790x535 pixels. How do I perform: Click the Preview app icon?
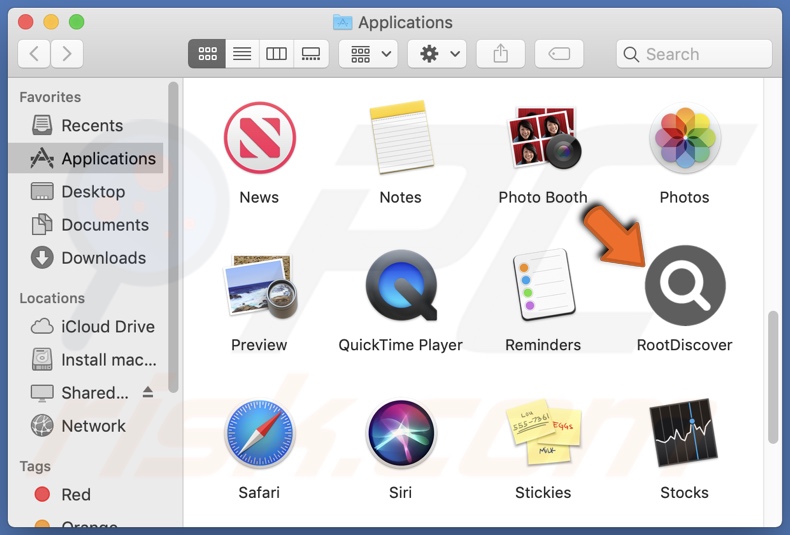pos(259,286)
